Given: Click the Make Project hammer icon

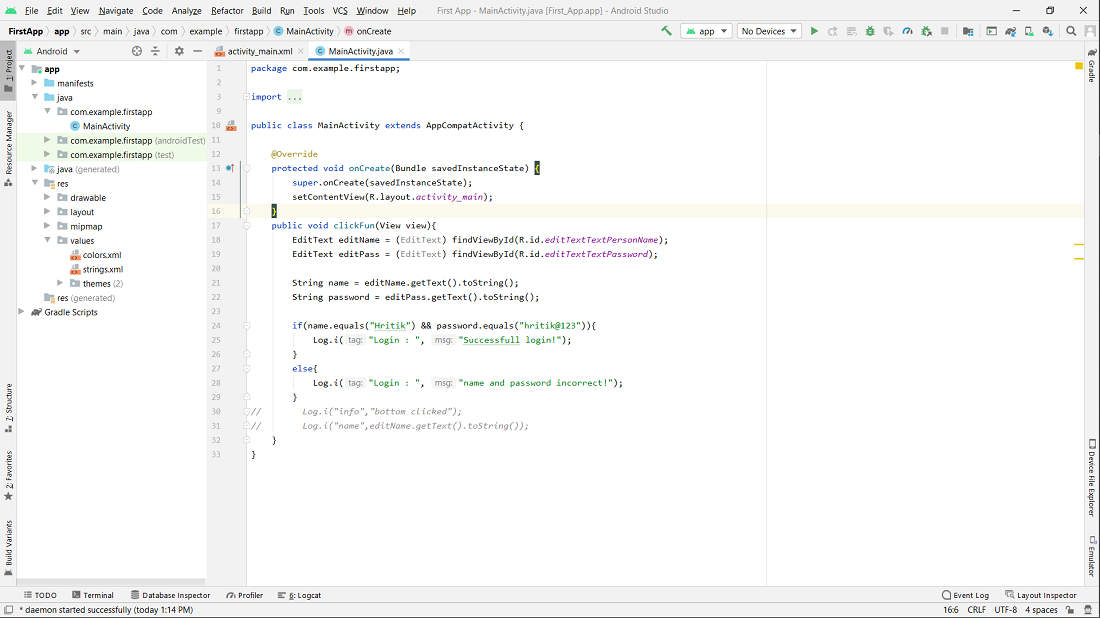Looking at the screenshot, I should tap(667, 31).
